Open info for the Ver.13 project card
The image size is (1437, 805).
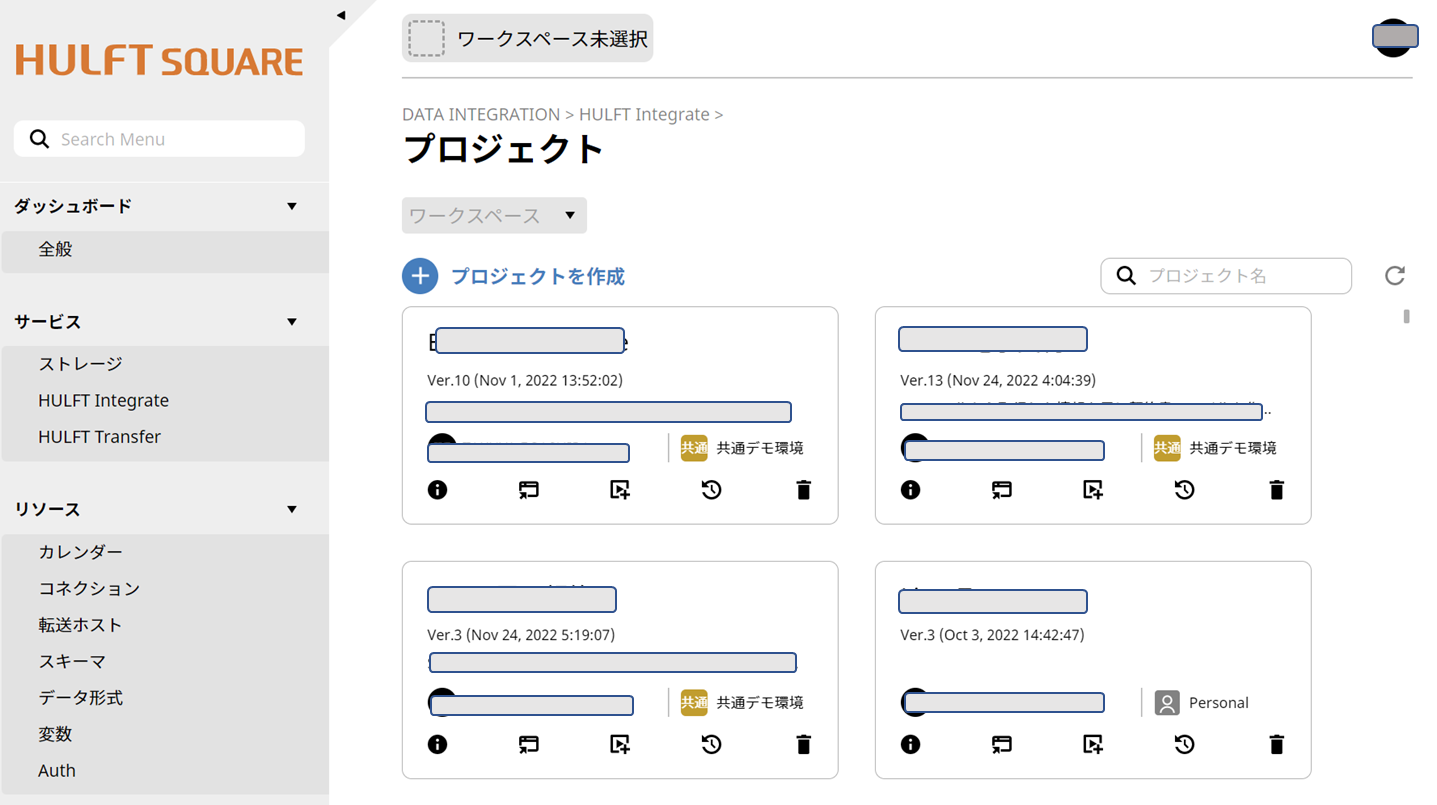pos(910,490)
